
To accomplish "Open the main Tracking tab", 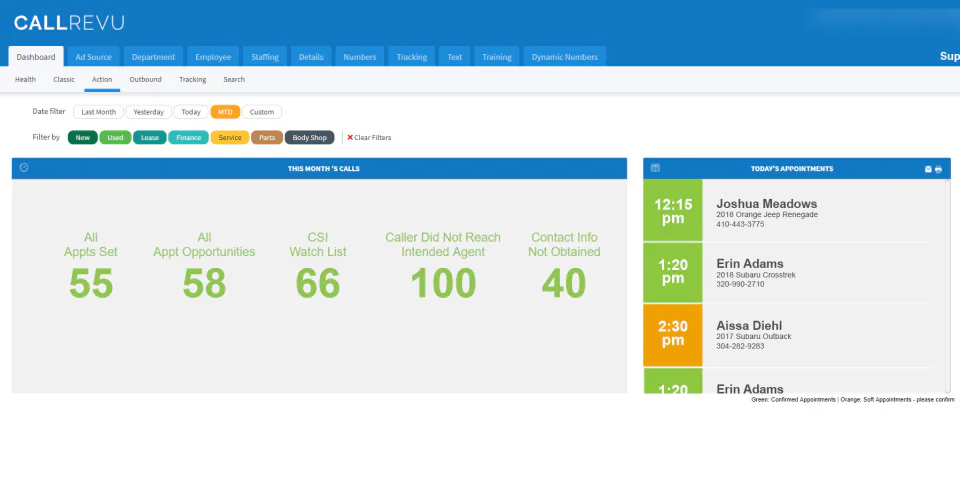I will coord(411,57).
